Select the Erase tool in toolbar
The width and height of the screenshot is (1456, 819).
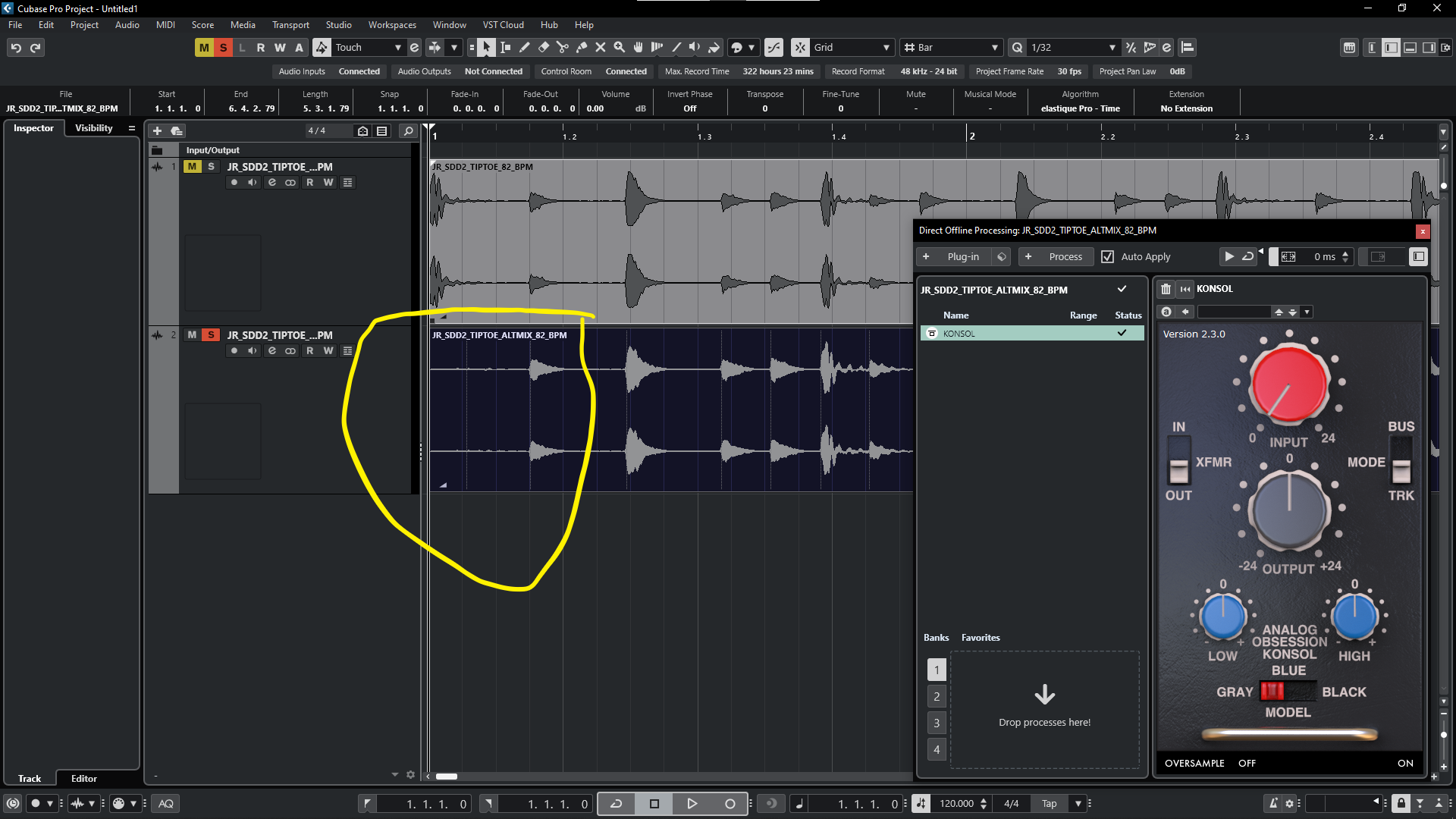543,47
